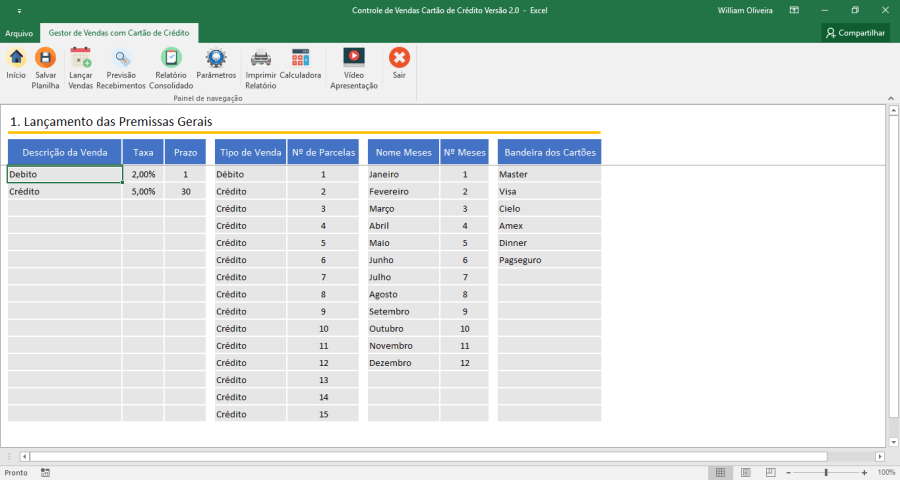The height and width of the screenshot is (480, 900).
Task: Click the Prazo column header
Action: pyautogui.click(x=185, y=152)
